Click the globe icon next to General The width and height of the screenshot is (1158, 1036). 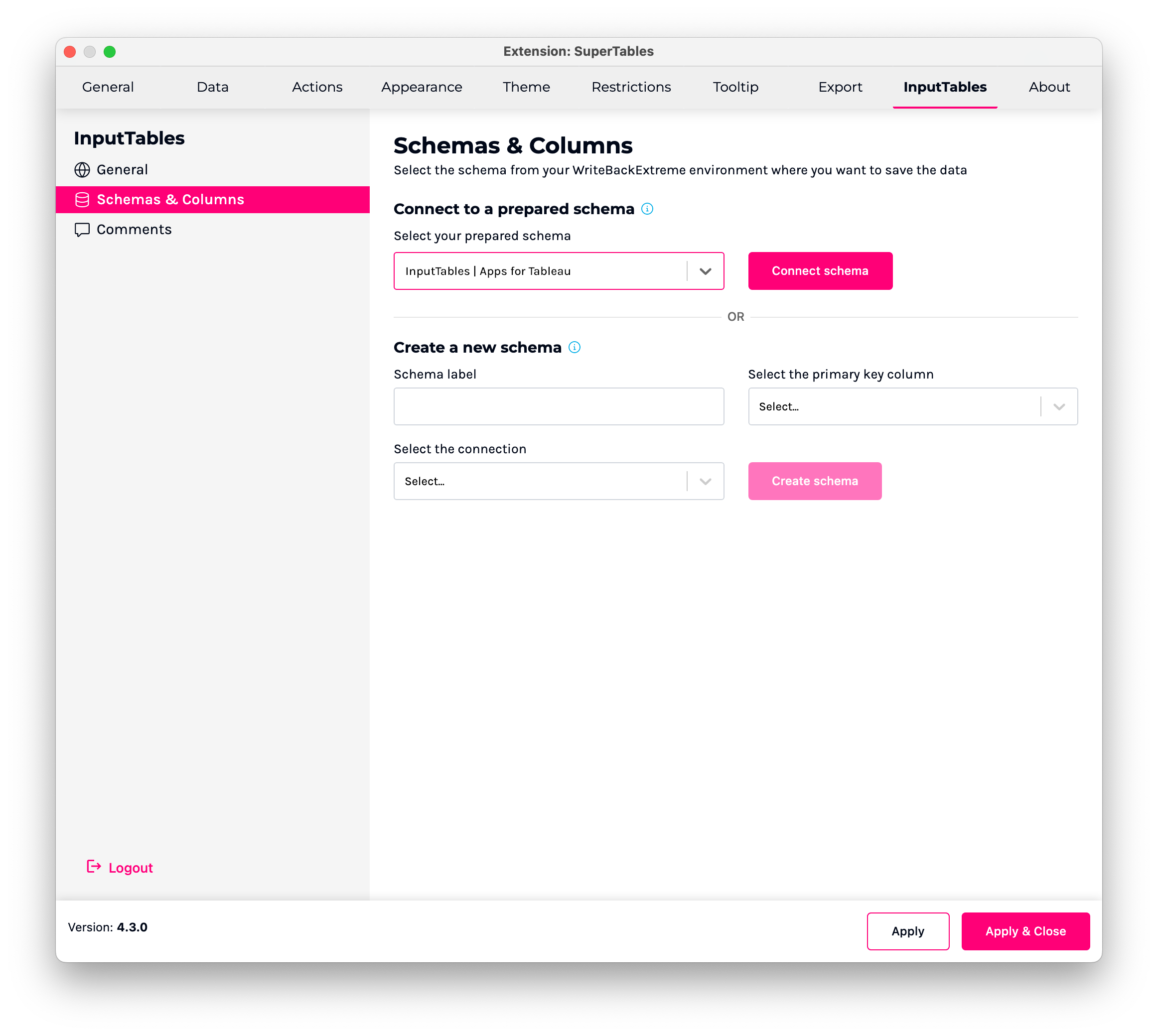pyautogui.click(x=82, y=170)
